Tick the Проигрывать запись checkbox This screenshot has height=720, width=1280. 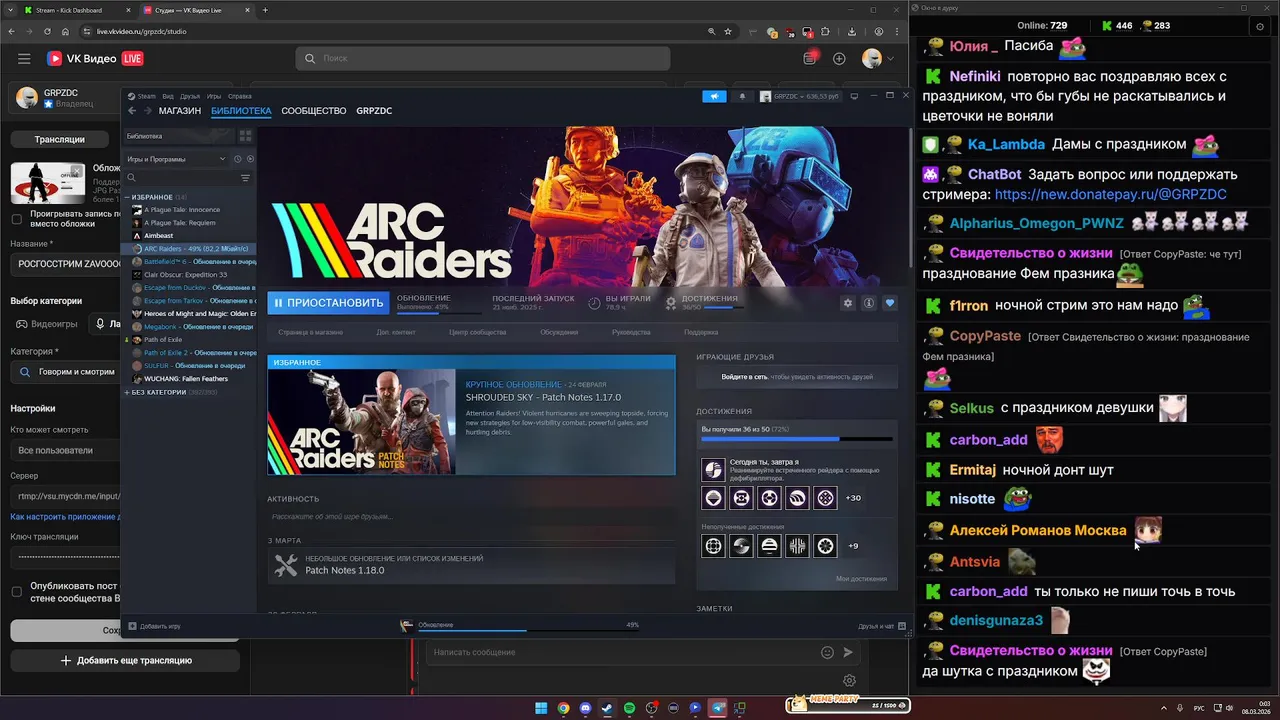click(16, 219)
